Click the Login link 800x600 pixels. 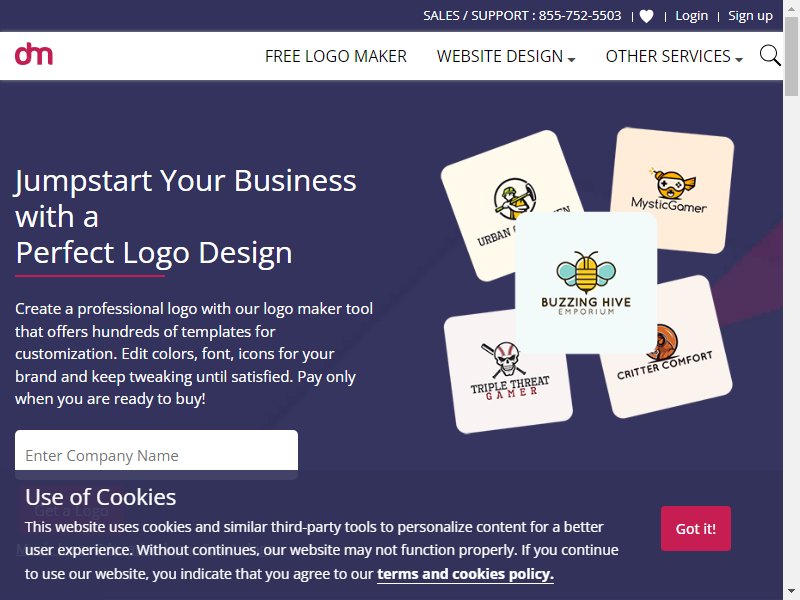click(691, 16)
